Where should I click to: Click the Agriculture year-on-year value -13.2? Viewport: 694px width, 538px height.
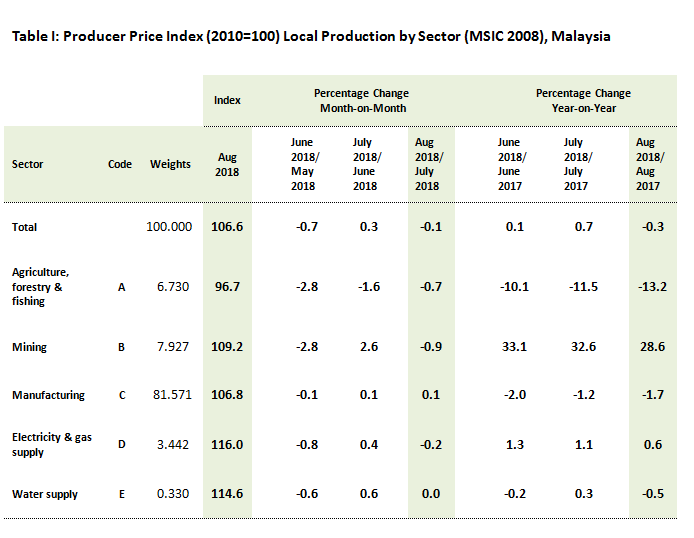tap(651, 287)
